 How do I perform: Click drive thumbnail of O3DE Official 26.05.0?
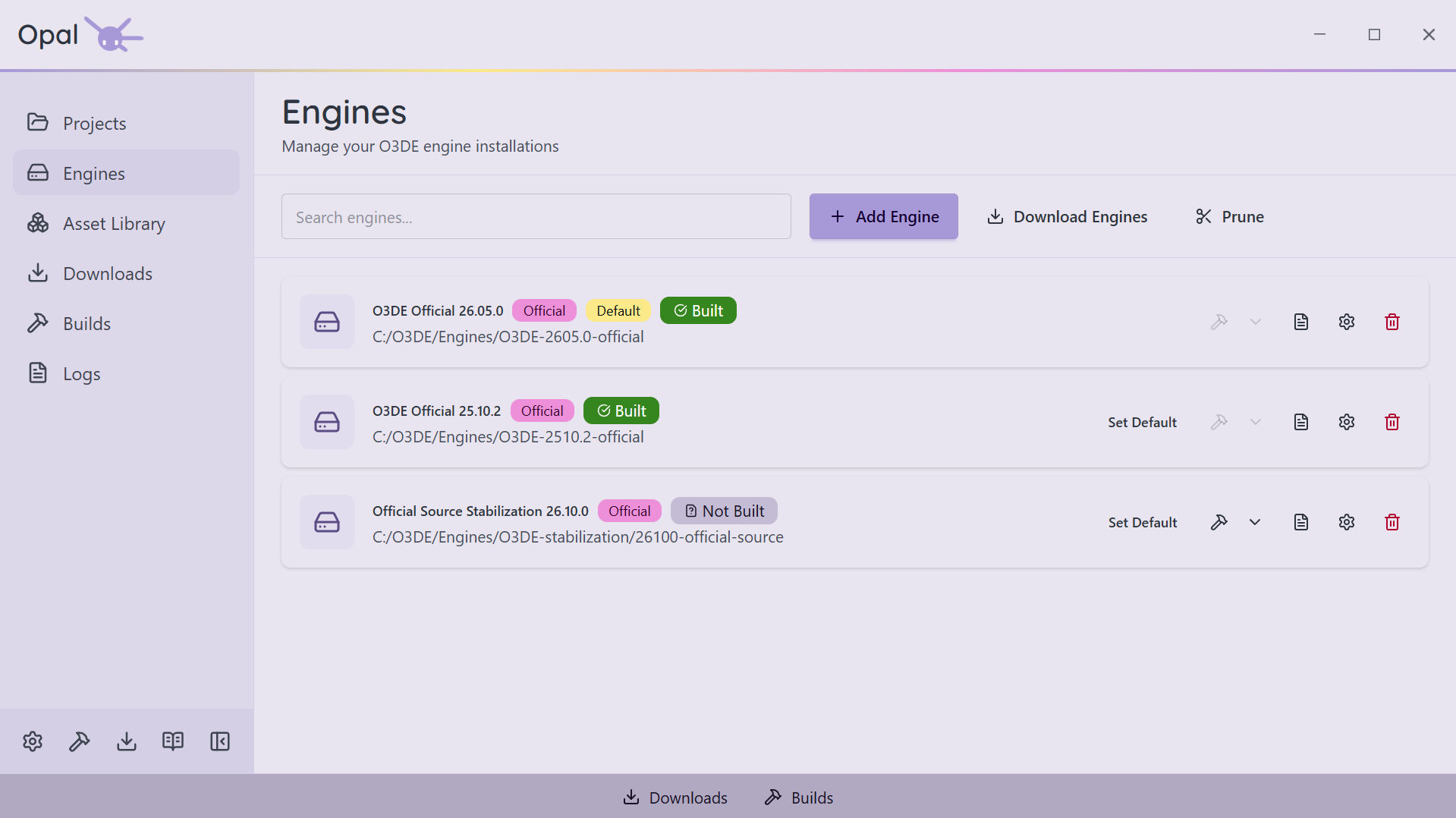[327, 322]
